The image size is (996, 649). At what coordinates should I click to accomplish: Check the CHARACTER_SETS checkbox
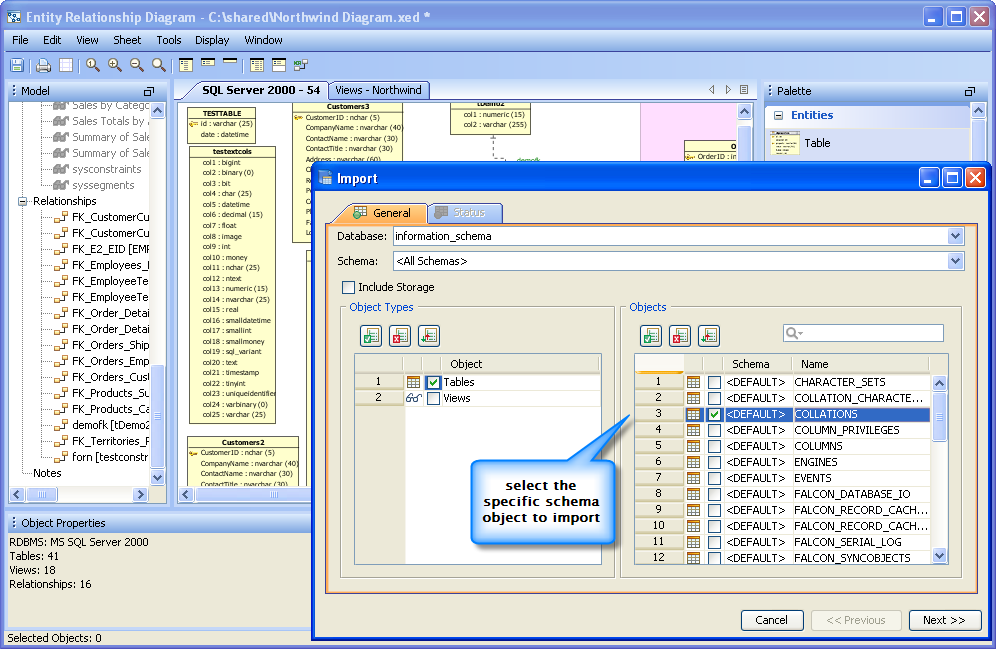(x=714, y=382)
